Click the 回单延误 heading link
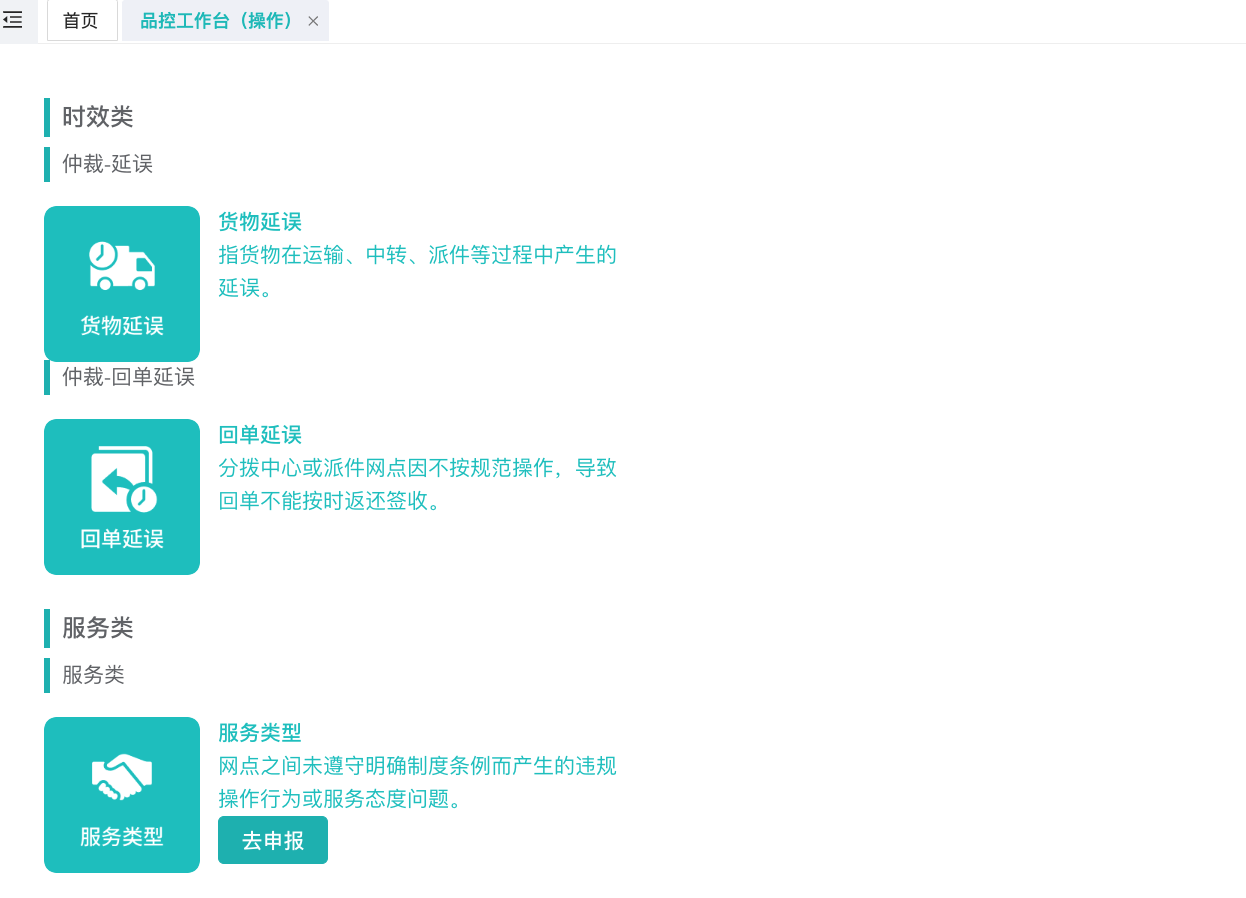This screenshot has width=1246, height=898. [x=260, y=435]
